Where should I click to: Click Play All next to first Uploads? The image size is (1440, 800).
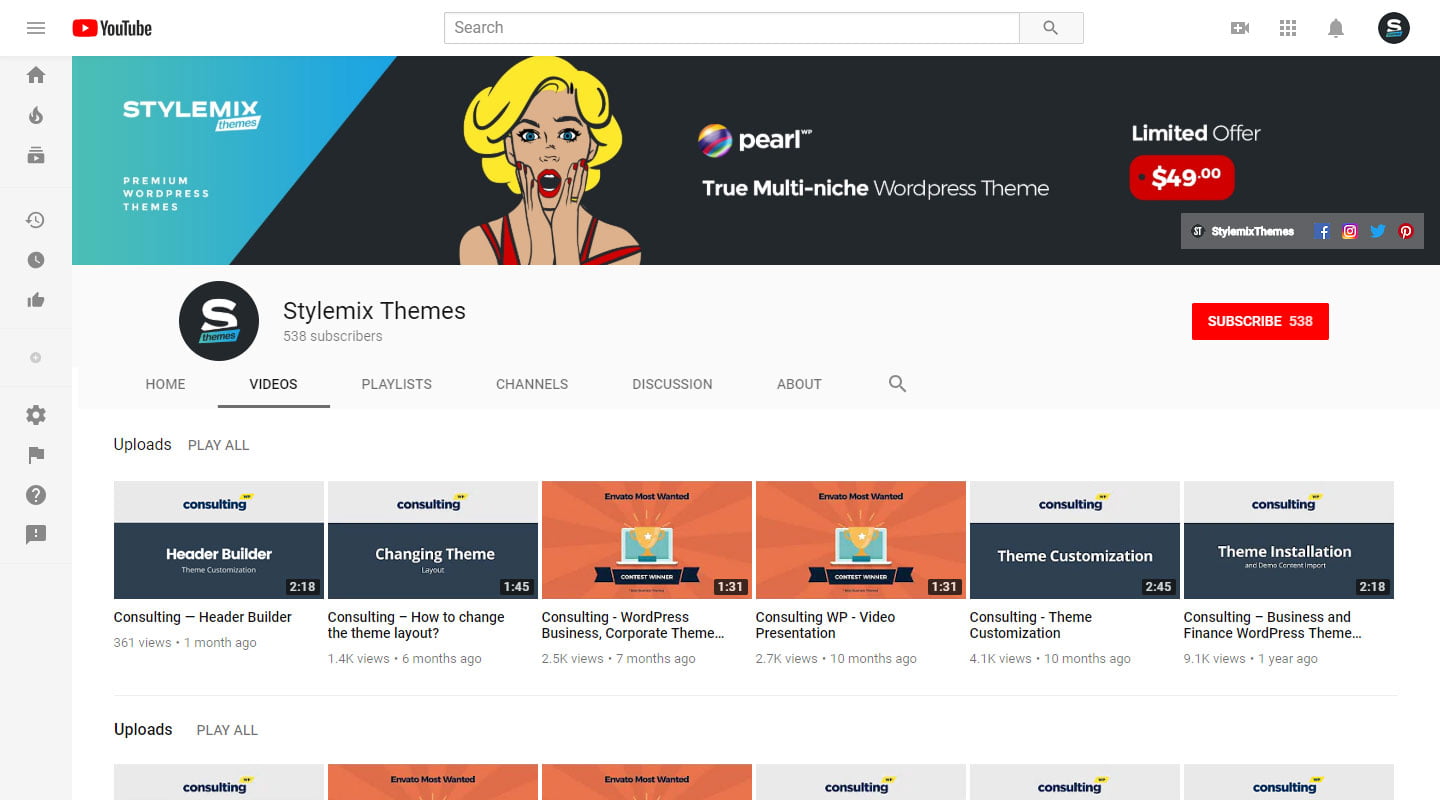click(218, 445)
